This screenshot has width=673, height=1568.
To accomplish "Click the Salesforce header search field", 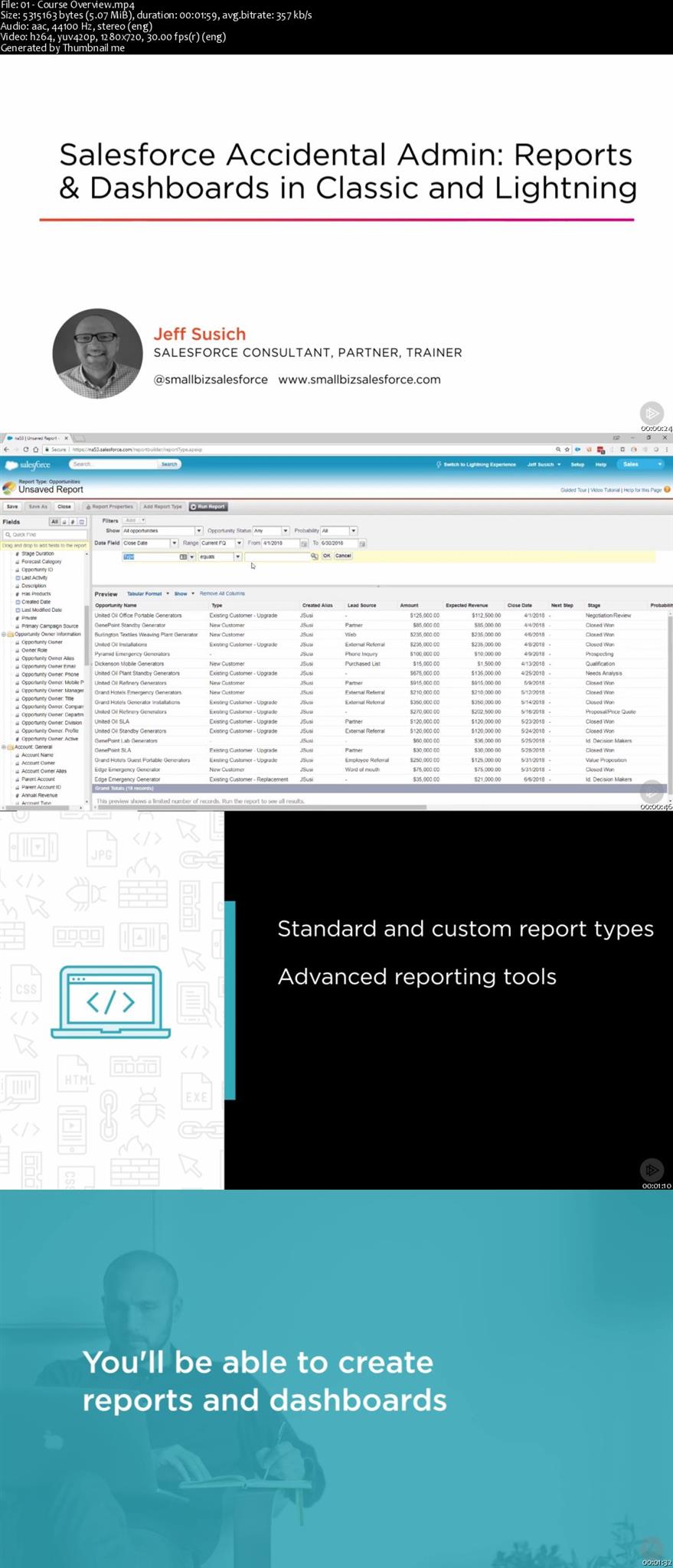I will click(114, 464).
